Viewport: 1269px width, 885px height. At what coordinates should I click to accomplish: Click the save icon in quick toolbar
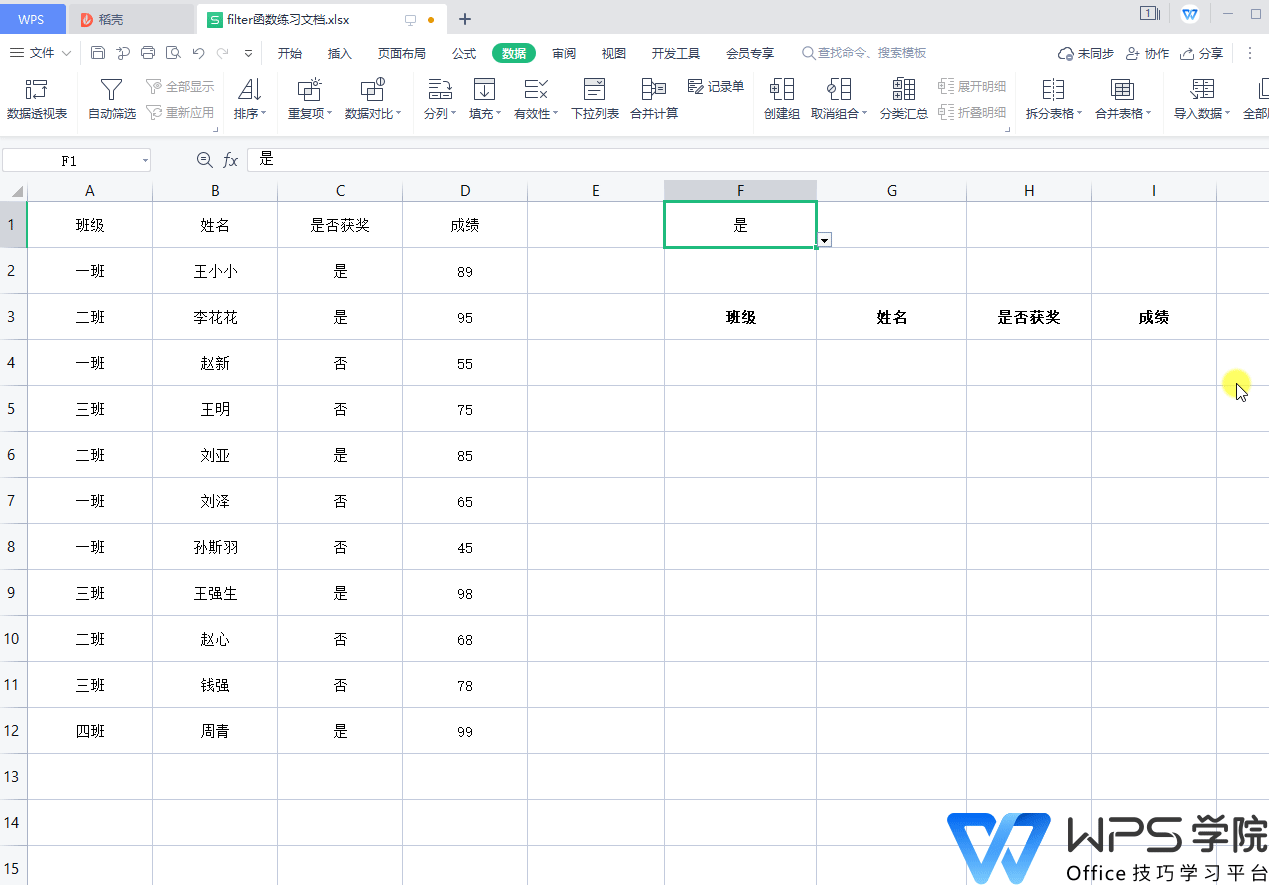[97, 53]
